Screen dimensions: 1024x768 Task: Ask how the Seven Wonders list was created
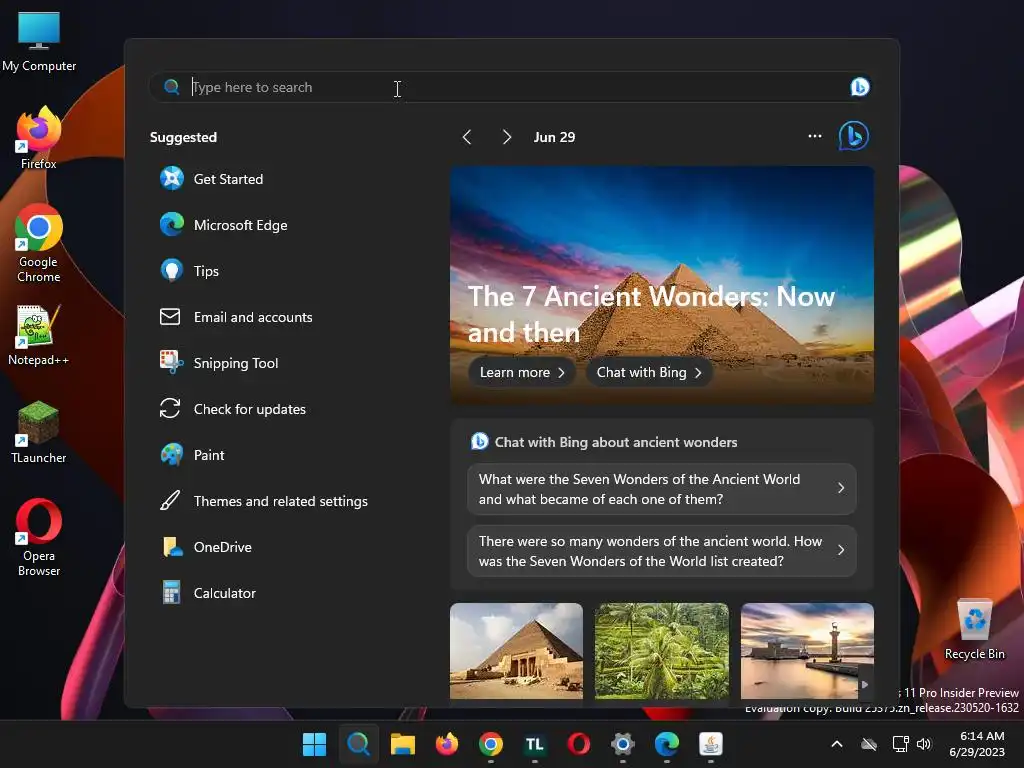tap(662, 551)
